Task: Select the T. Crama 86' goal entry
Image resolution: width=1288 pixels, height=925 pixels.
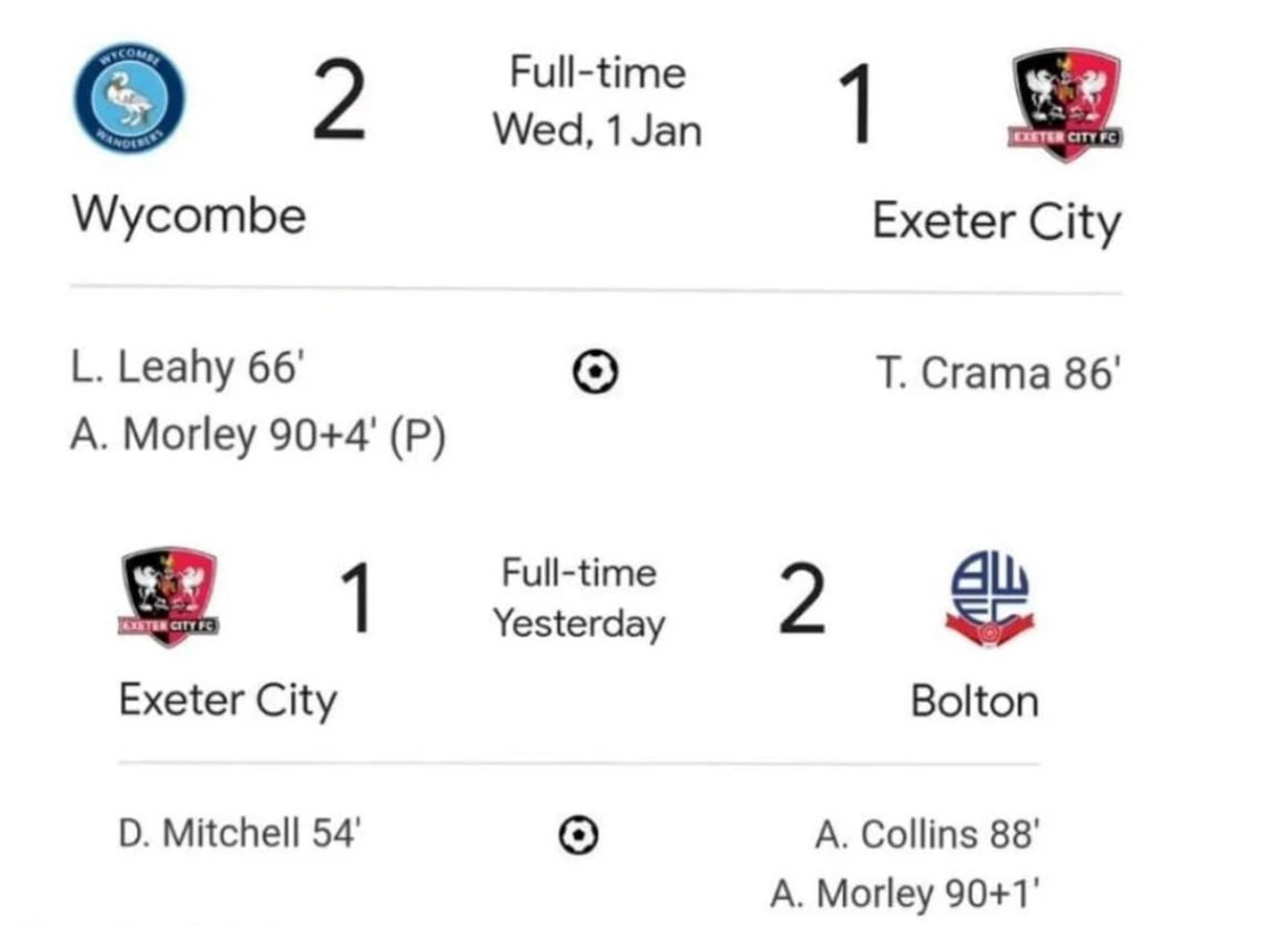Action: (998, 372)
